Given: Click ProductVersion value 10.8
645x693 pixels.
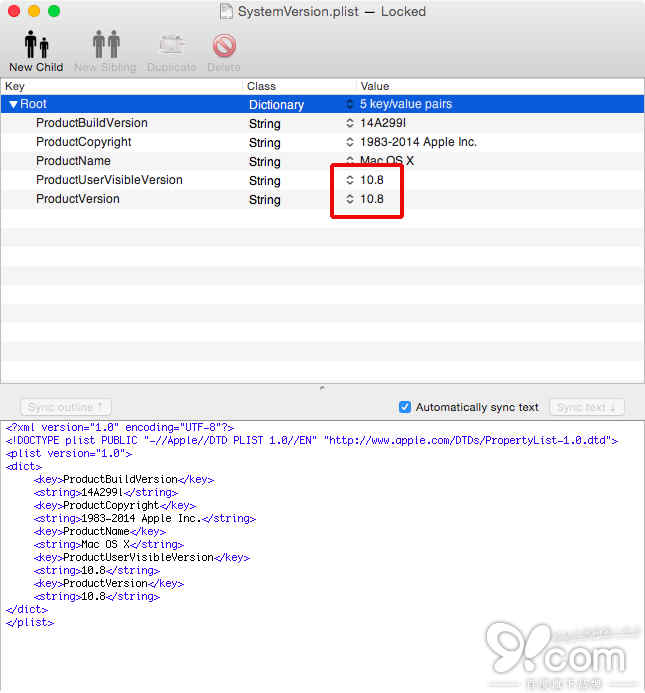Looking at the screenshot, I should pyautogui.click(x=372, y=199).
